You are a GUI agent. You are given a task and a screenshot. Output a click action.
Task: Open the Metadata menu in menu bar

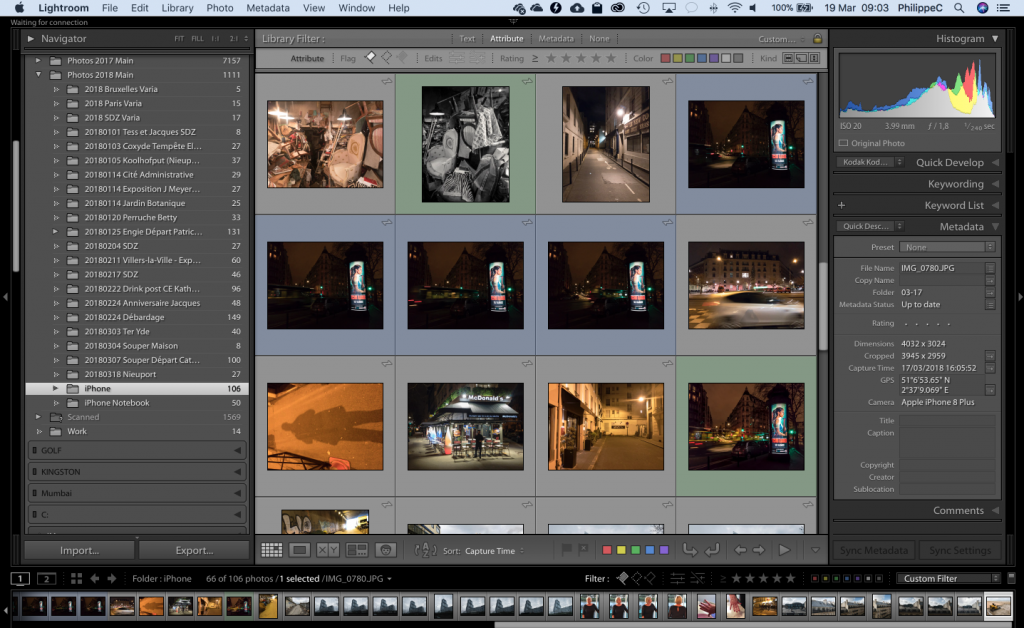click(268, 8)
